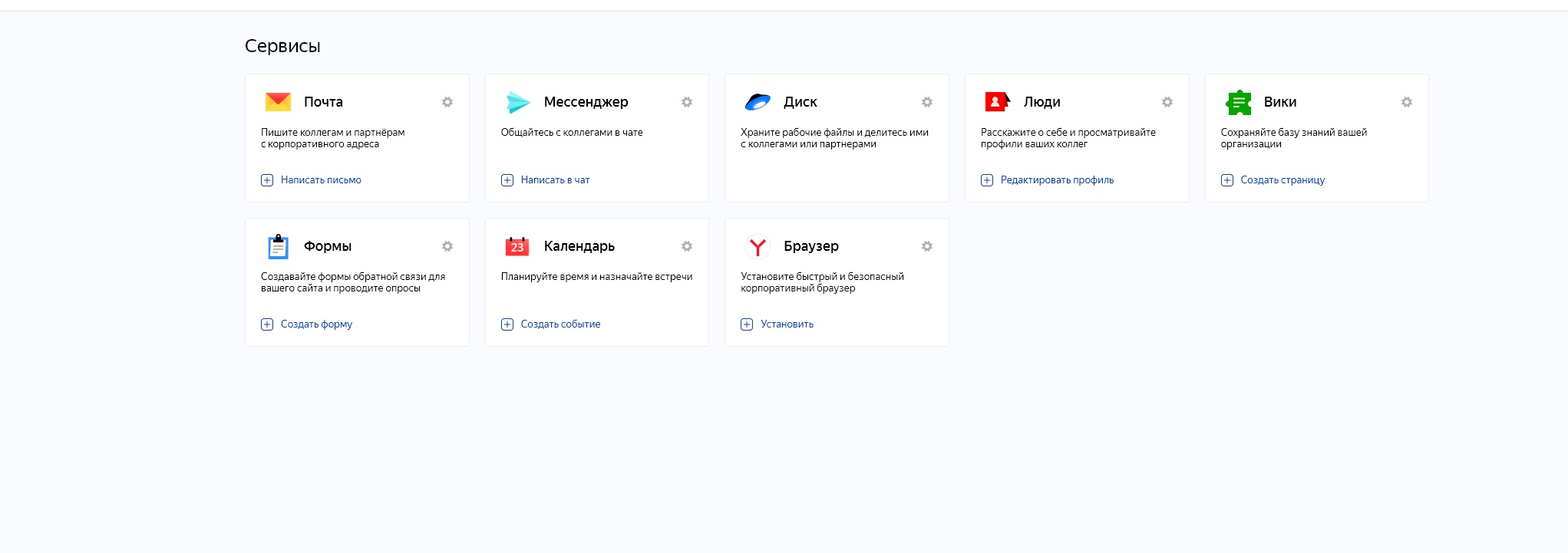Open the Мессенджер service title

pos(586,102)
